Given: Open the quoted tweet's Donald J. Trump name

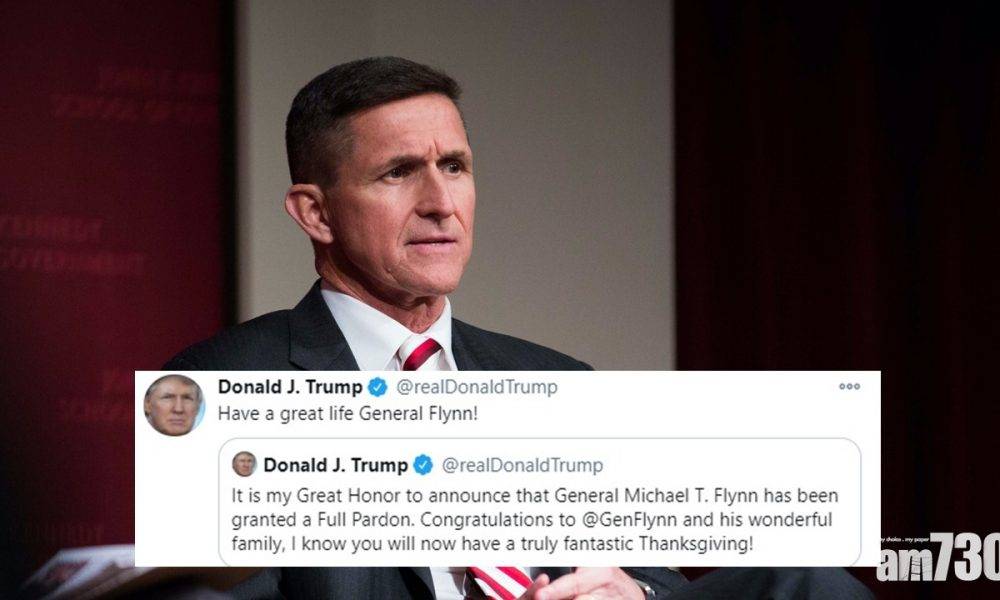Looking at the screenshot, I should pos(335,465).
